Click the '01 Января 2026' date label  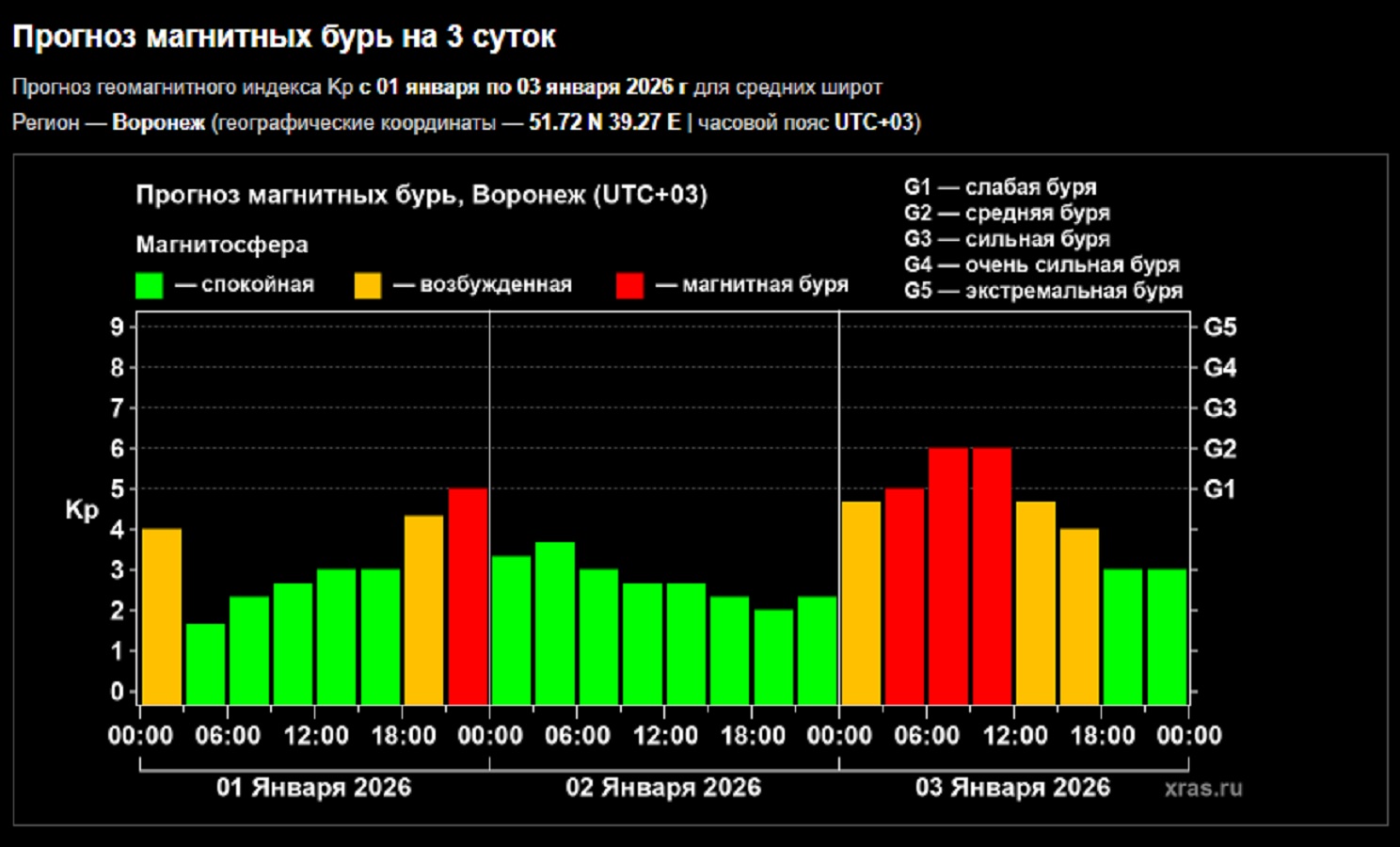coord(313,788)
